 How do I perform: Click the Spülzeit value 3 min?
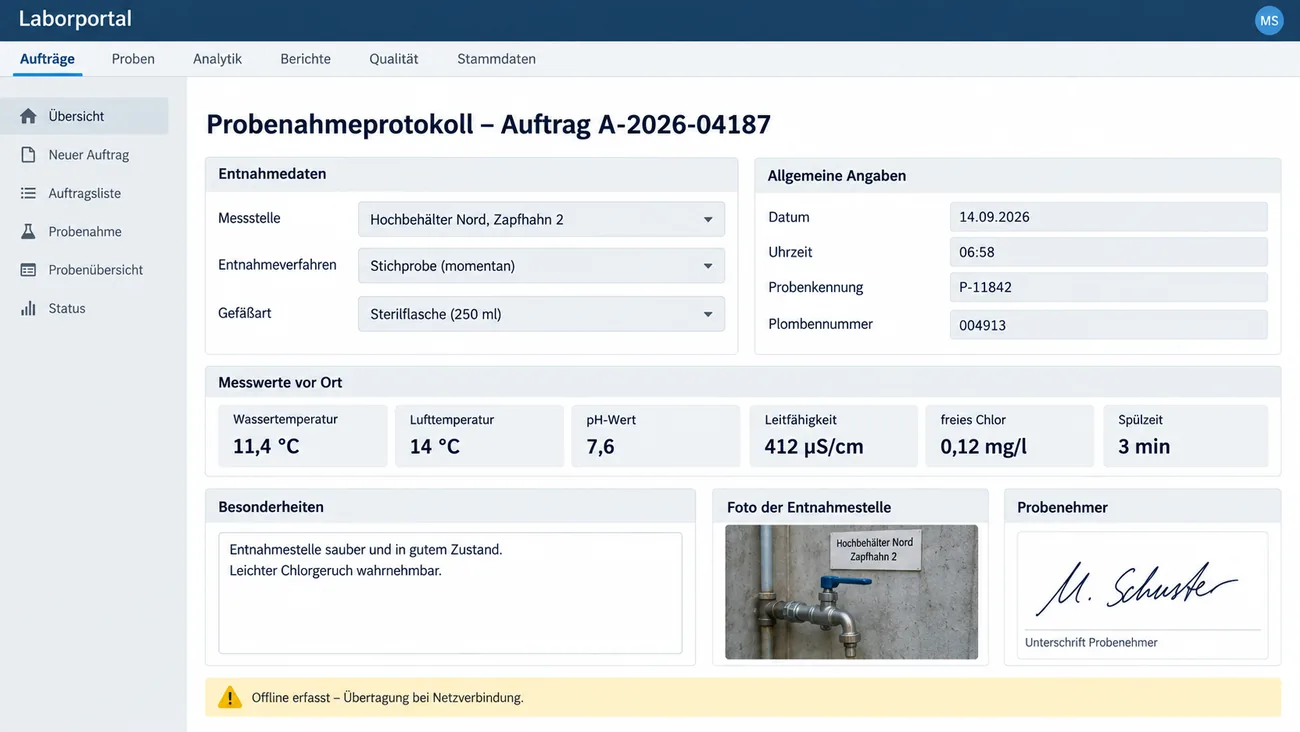click(1144, 446)
